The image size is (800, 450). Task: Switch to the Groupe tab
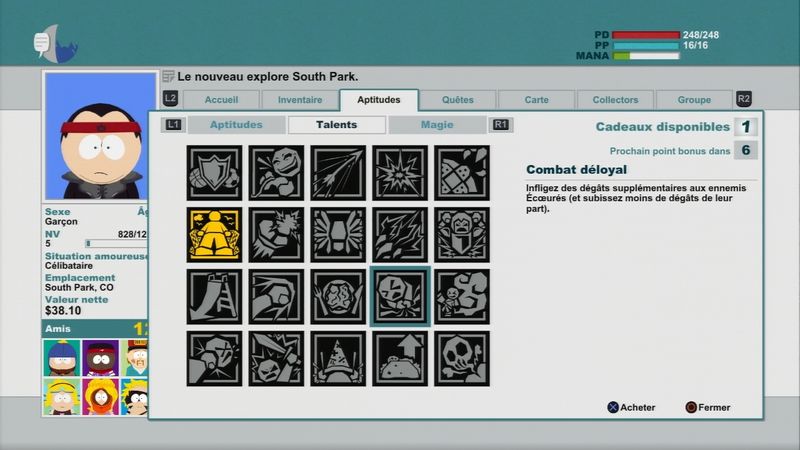pos(694,100)
